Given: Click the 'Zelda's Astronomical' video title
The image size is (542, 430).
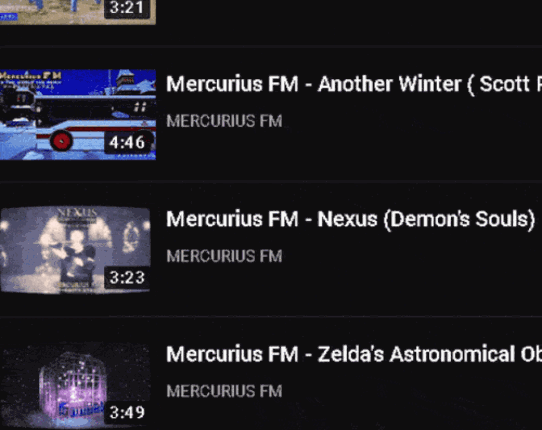Looking at the screenshot, I should pos(354,354).
